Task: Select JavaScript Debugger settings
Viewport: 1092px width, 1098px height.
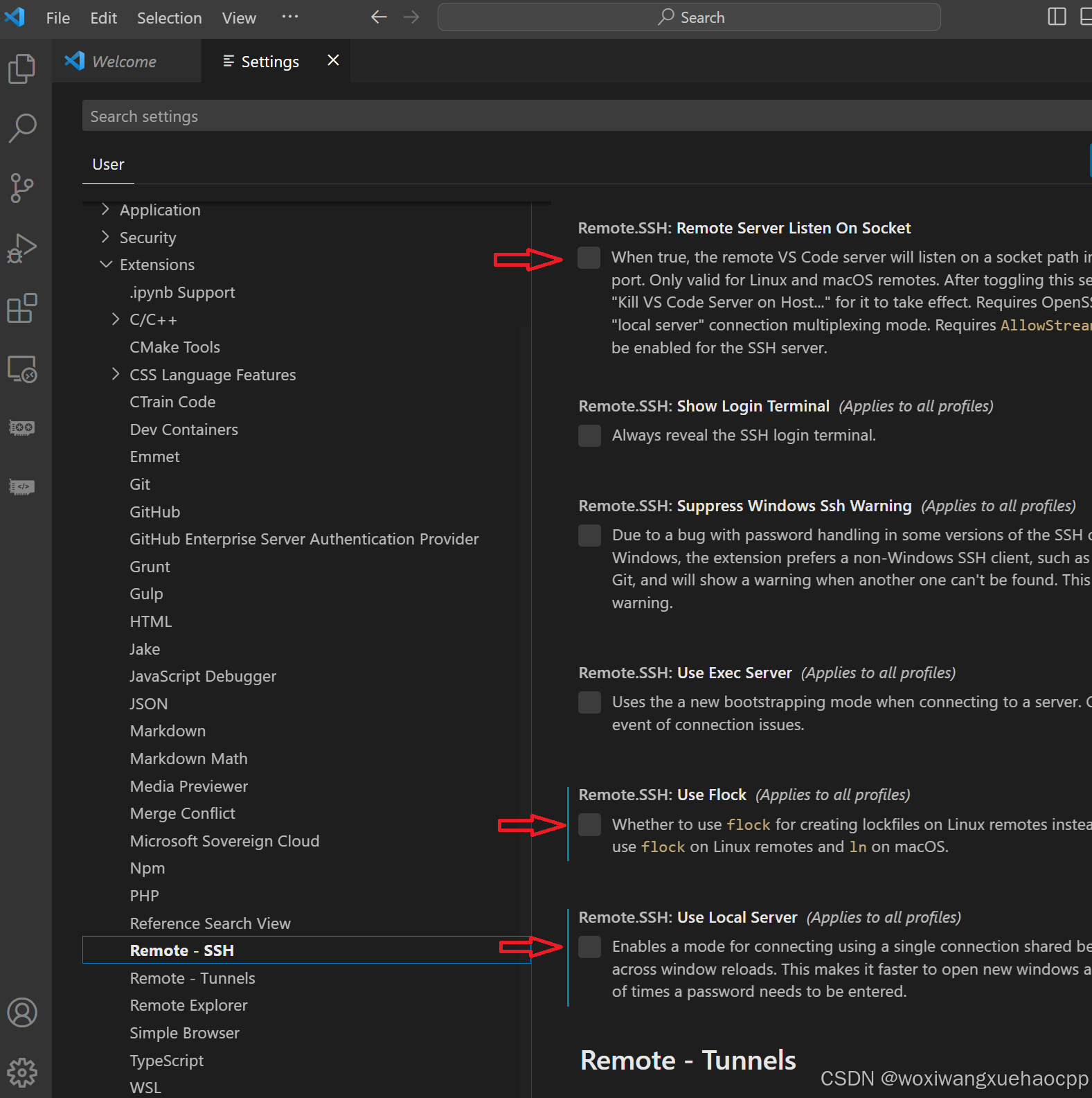Action: click(x=203, y=676)
